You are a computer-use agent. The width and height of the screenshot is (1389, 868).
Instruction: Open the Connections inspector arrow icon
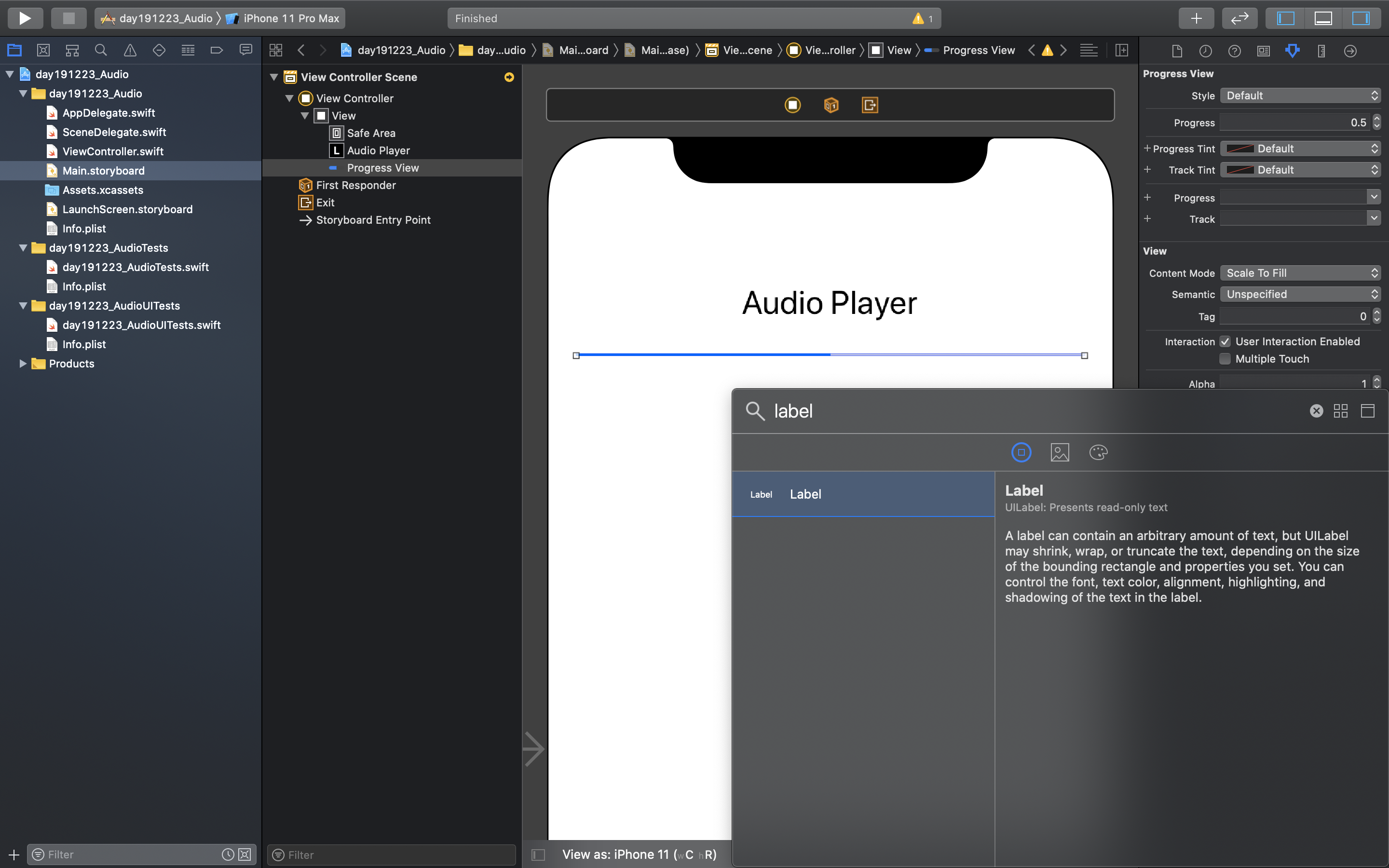[x=1350, y=51]
